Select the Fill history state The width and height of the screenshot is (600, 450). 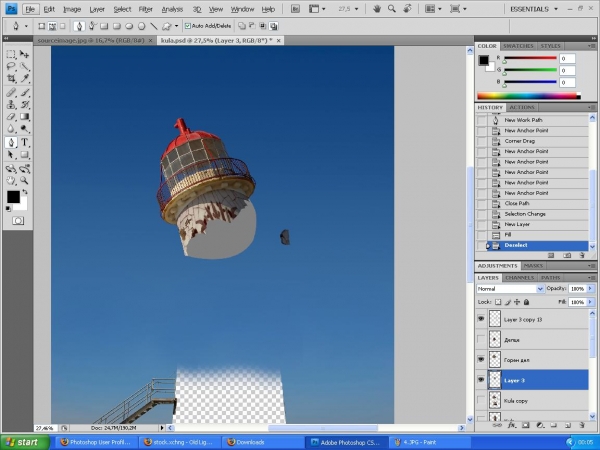click(536, 235)
